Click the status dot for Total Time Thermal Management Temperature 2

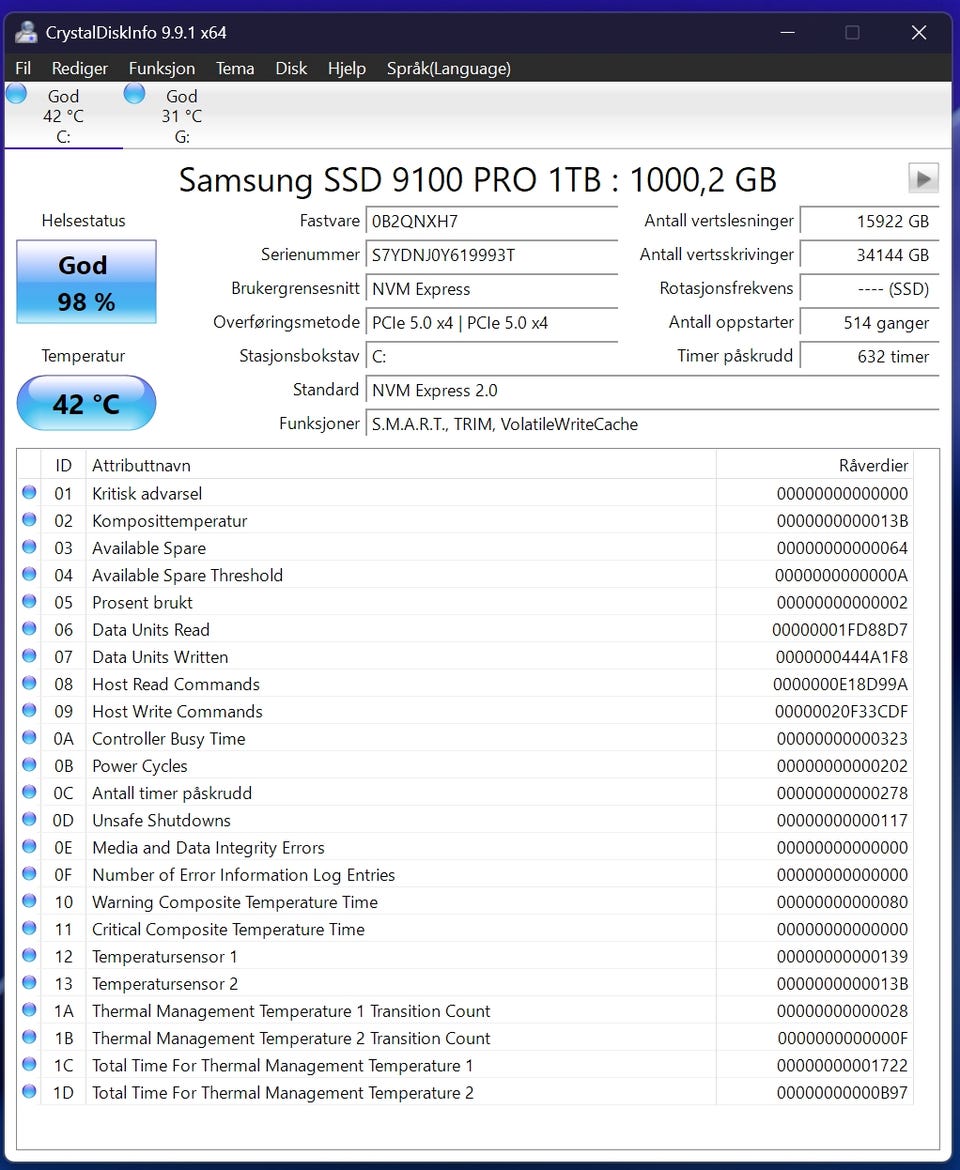point(29,1091)
